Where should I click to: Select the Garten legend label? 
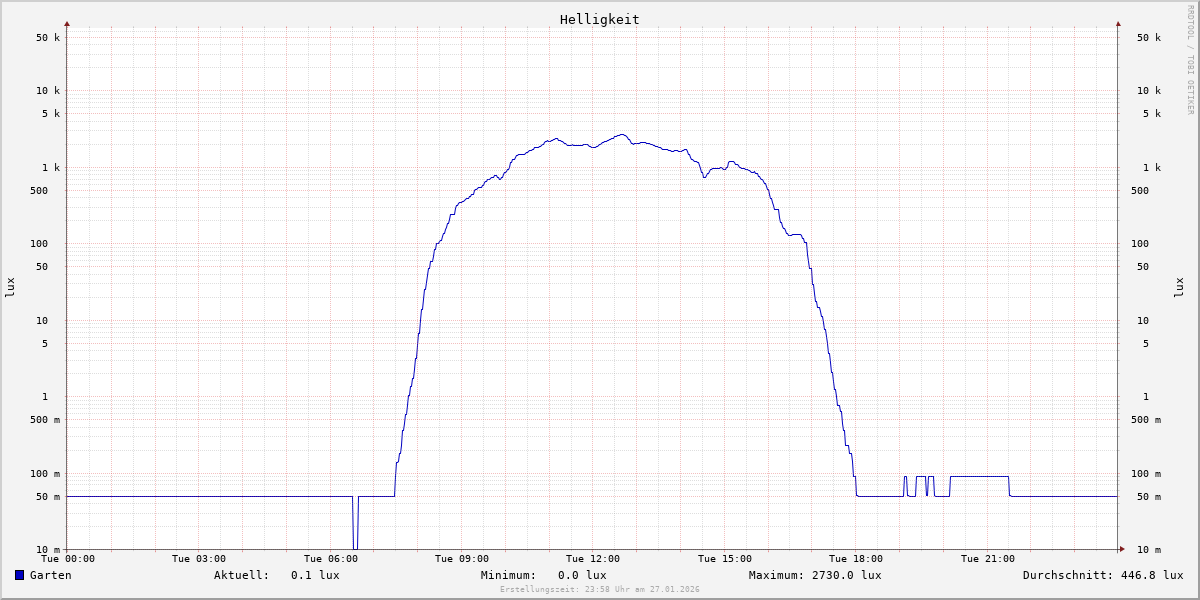tap(50, 575)
